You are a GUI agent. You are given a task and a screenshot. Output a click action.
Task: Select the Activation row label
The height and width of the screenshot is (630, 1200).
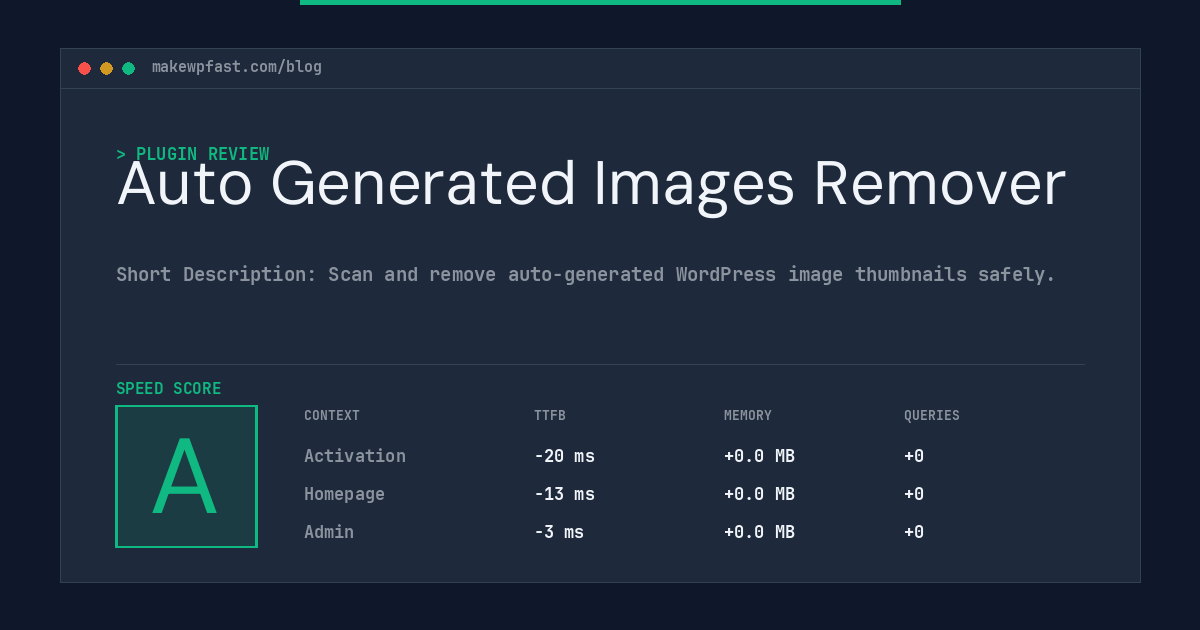pos(355,456)
